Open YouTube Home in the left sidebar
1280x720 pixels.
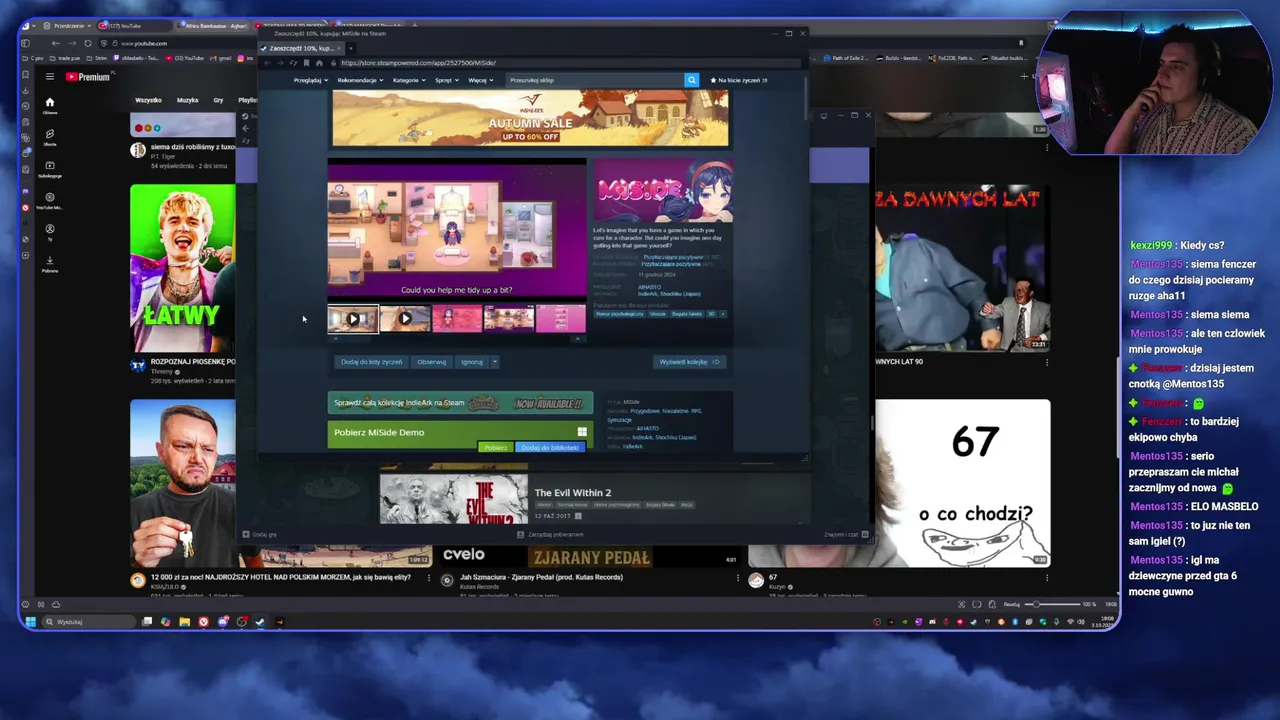(49, 105)
